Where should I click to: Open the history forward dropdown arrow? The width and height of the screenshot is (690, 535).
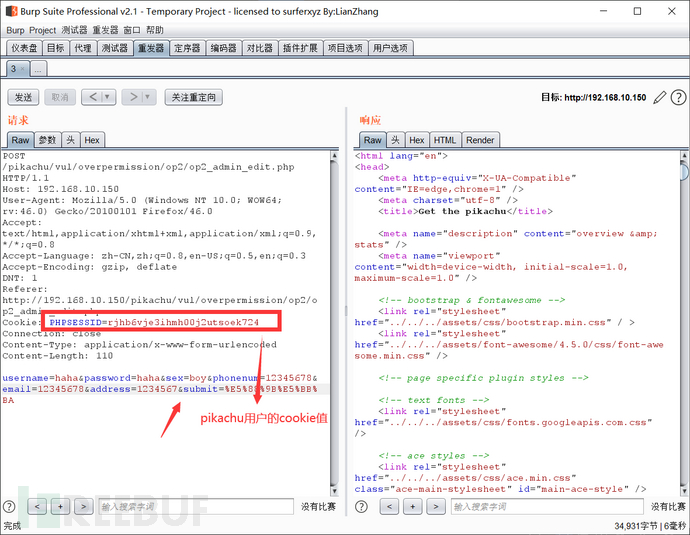click(148, 97)
